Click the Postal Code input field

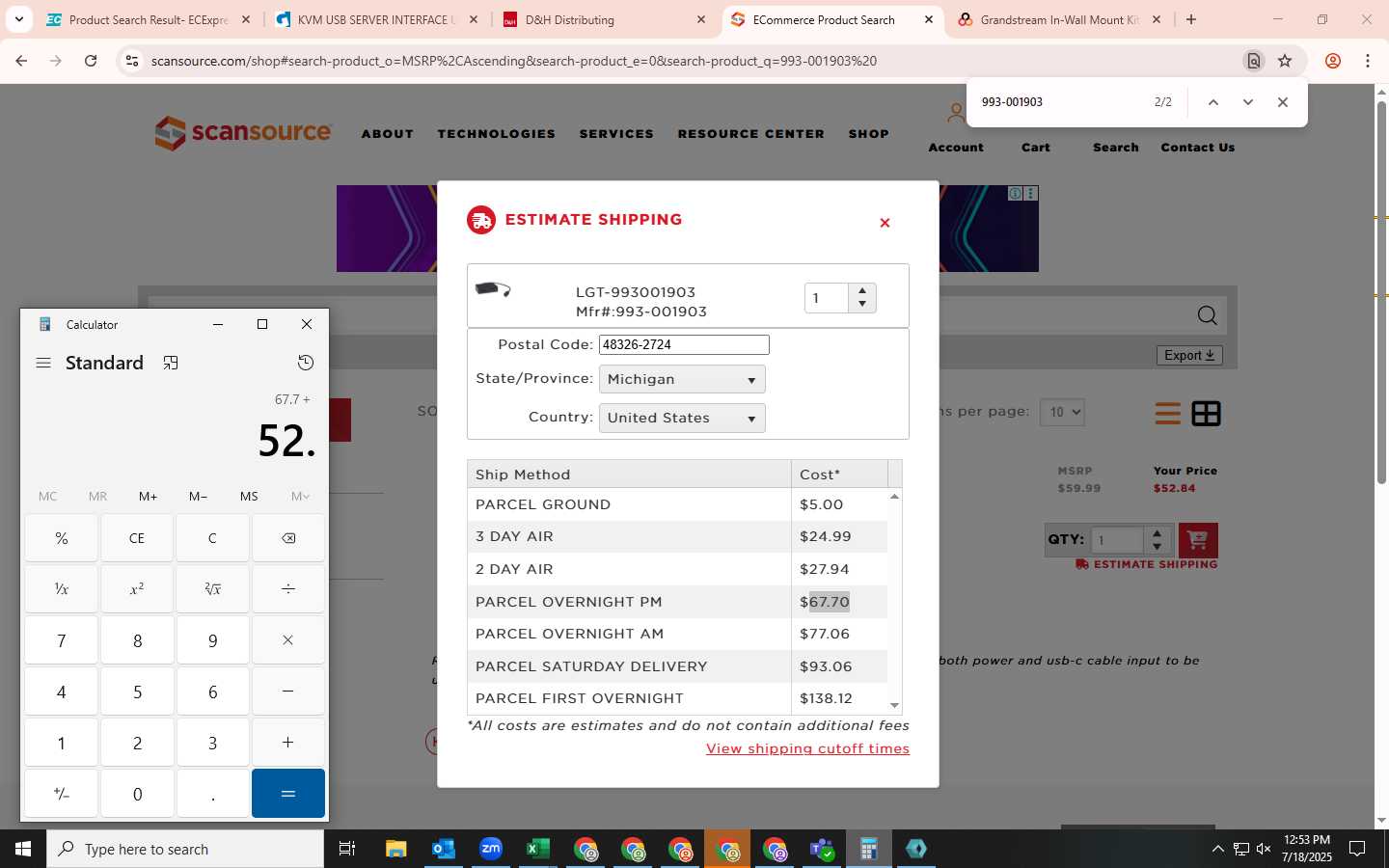pyautogui.click(x=684, y=344)
